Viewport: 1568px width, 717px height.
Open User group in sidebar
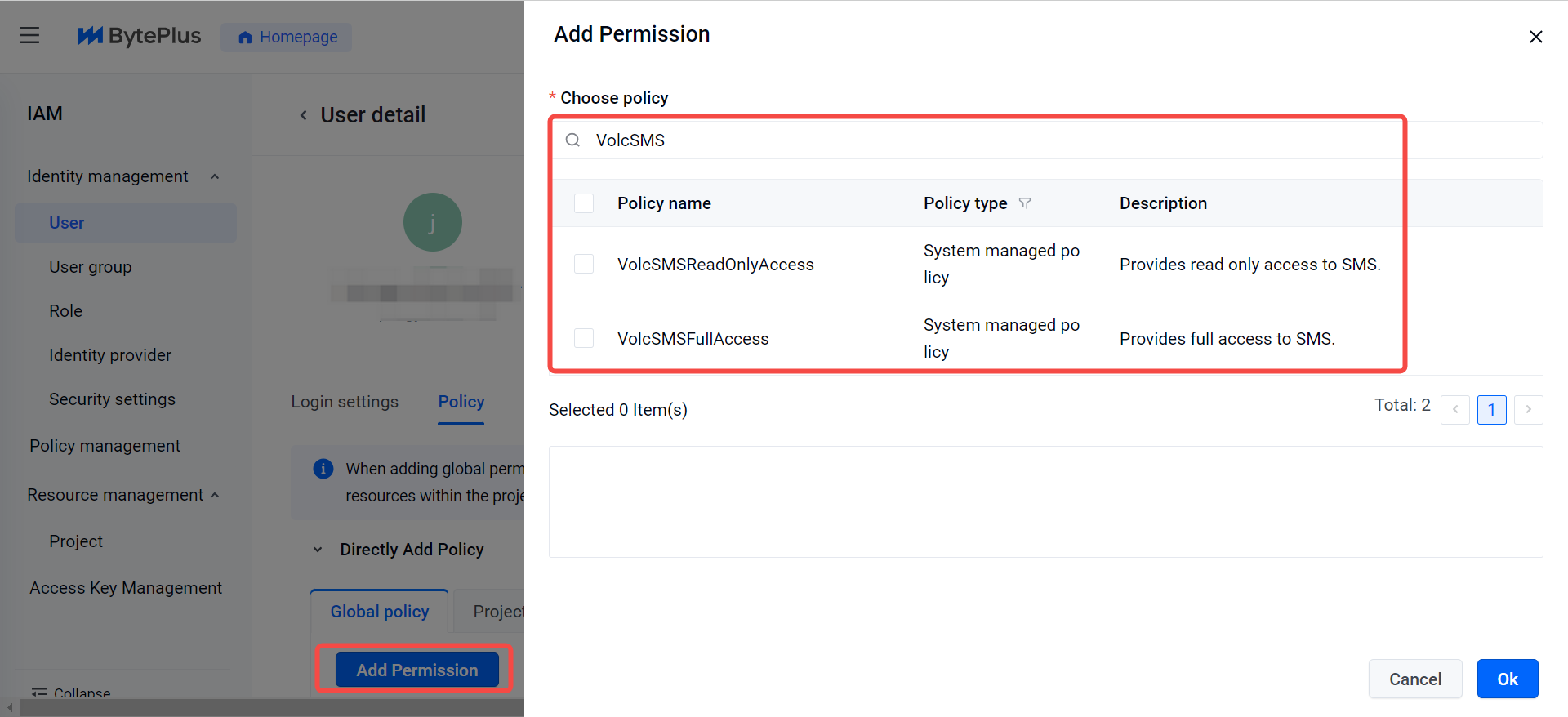90,267
